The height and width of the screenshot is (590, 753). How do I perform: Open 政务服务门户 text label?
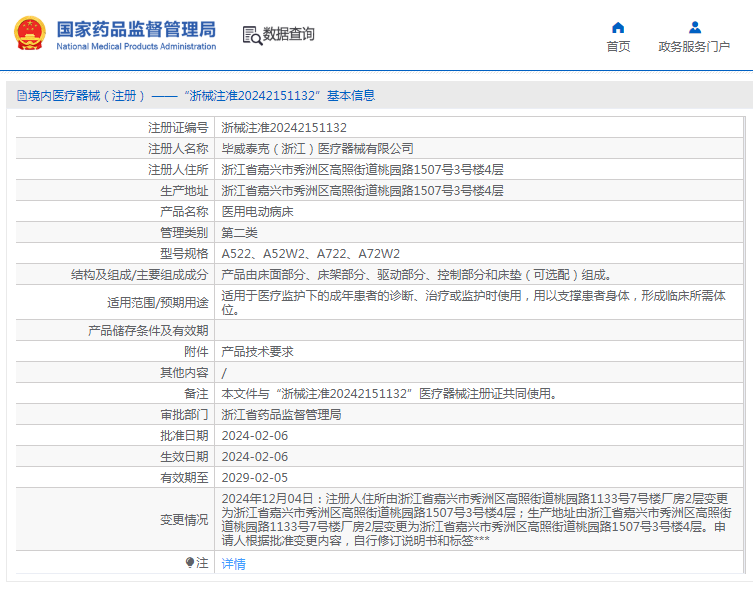coord(694,47)
